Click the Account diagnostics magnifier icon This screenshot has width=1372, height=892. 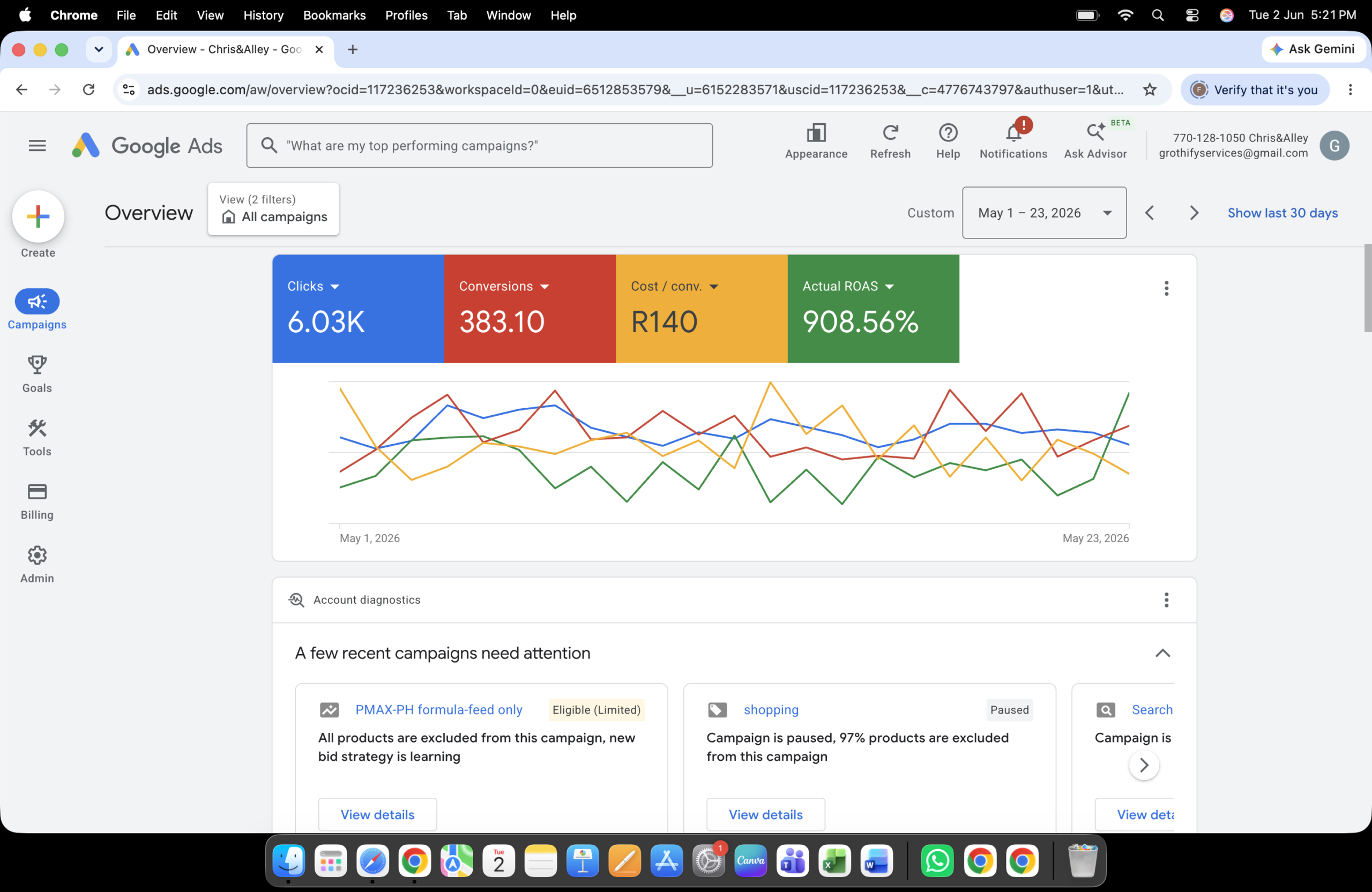click(296, 600)
